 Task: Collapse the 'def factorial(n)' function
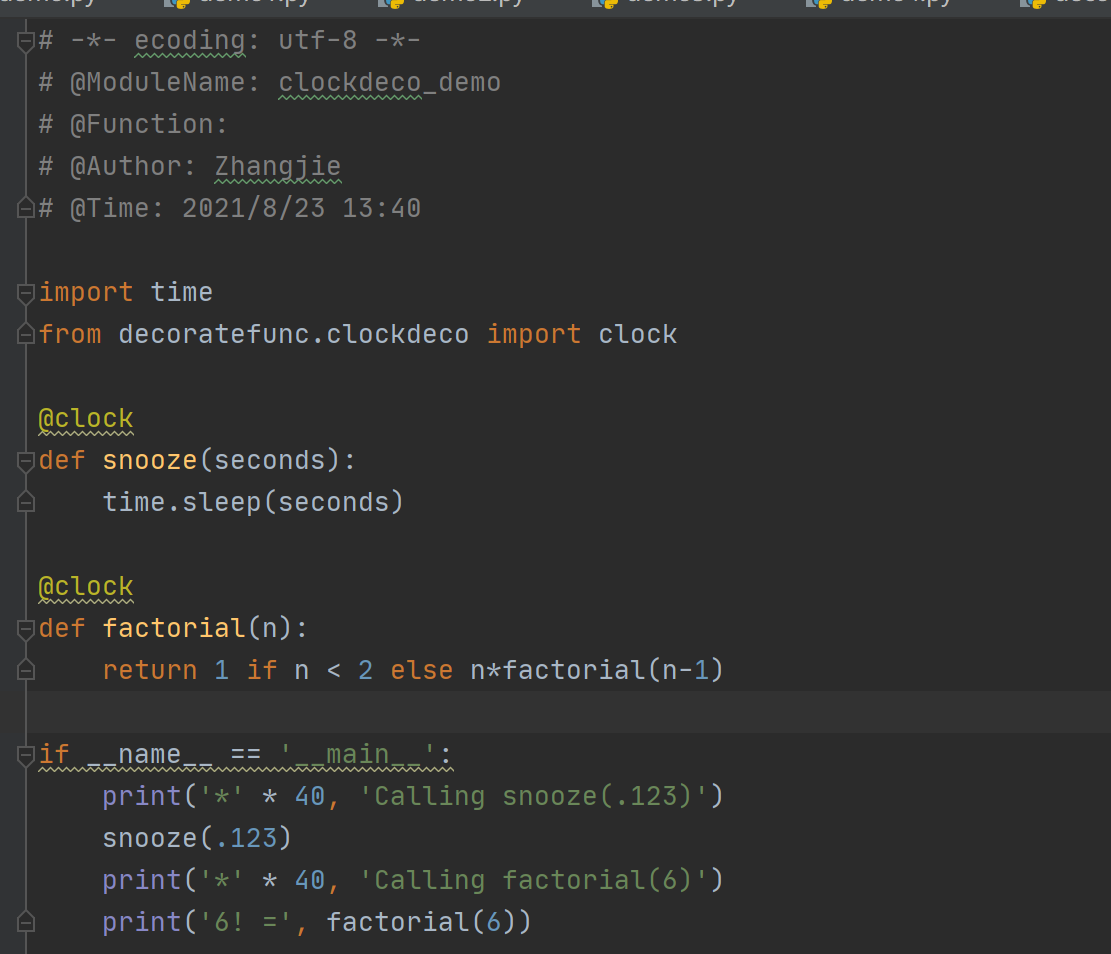coord(26,629)
